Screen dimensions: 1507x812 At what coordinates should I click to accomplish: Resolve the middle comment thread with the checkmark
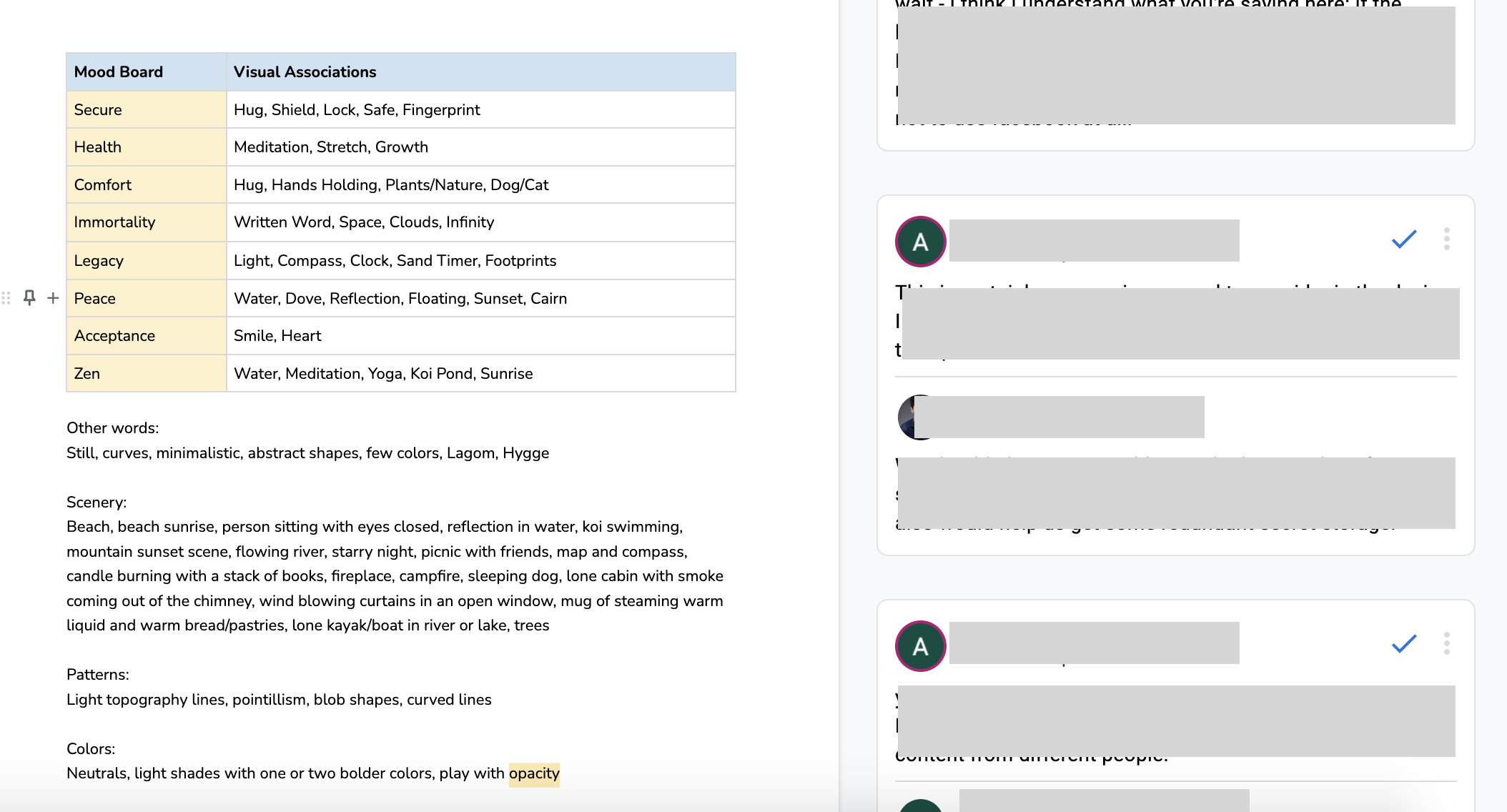click(x=1403, y=239)
